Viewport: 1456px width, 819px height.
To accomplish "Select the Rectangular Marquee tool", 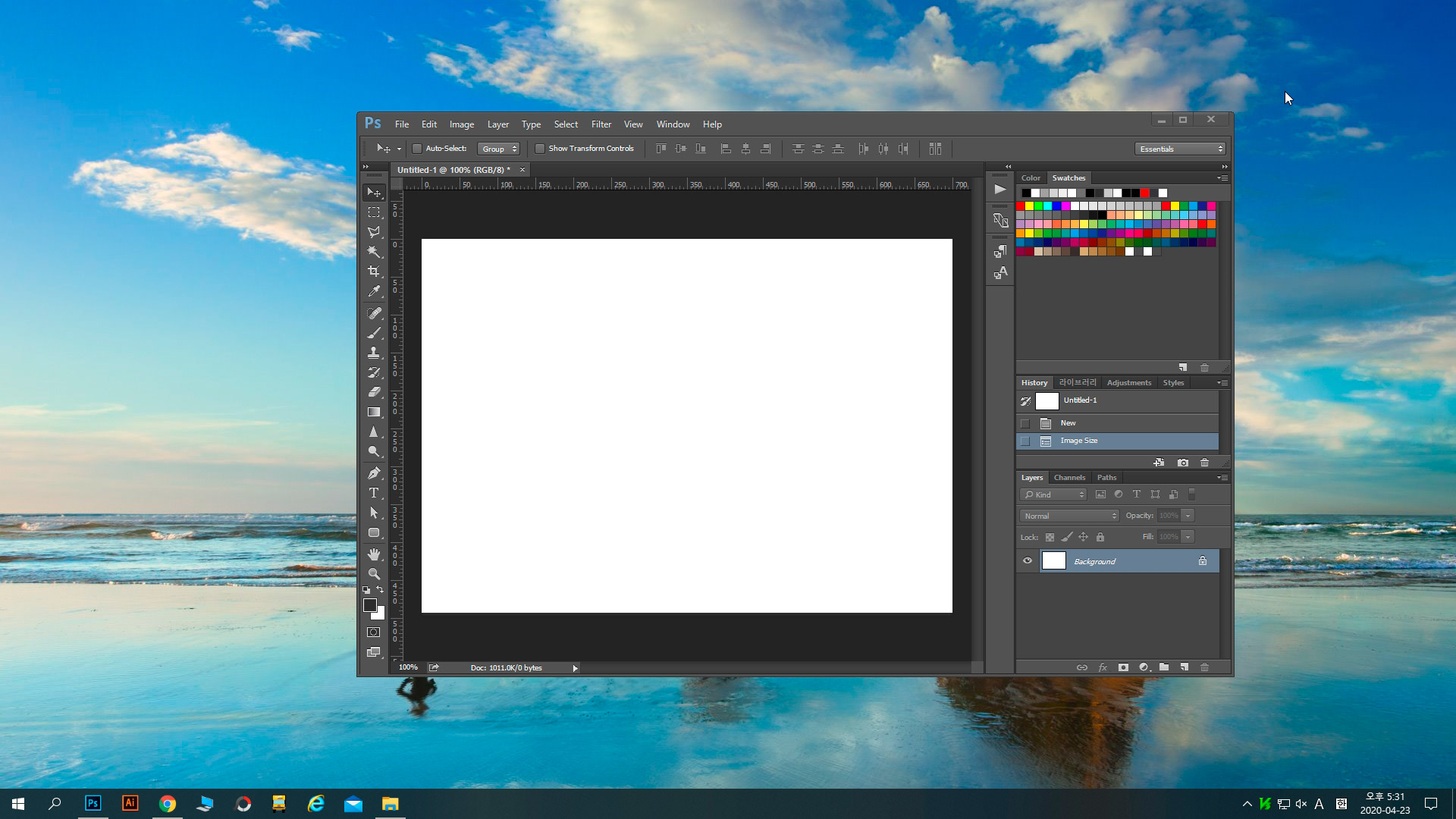I will [x=375, y=211].
